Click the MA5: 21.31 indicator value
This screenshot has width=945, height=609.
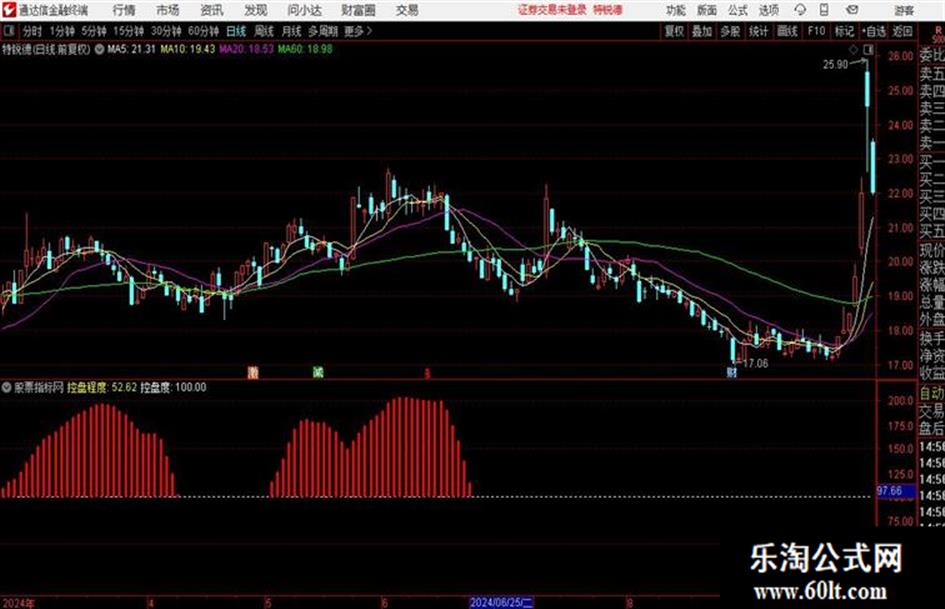coord(131,49)
